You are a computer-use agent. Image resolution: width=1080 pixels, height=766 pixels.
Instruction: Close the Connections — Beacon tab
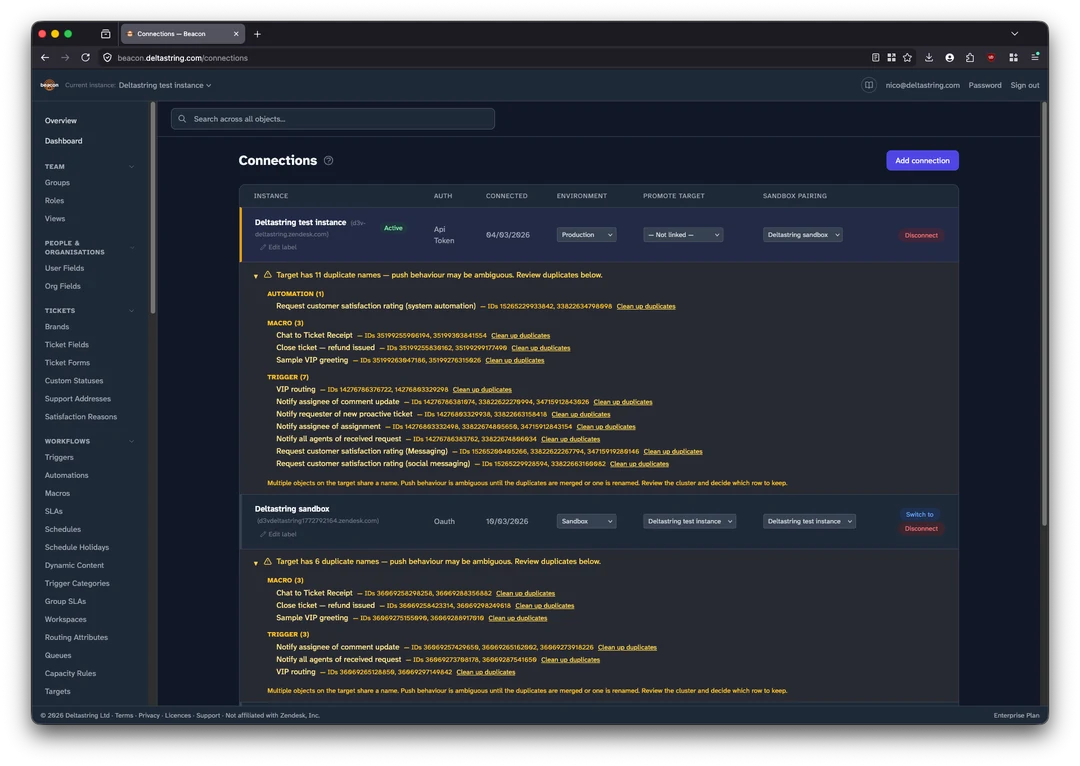click(236, 34)
